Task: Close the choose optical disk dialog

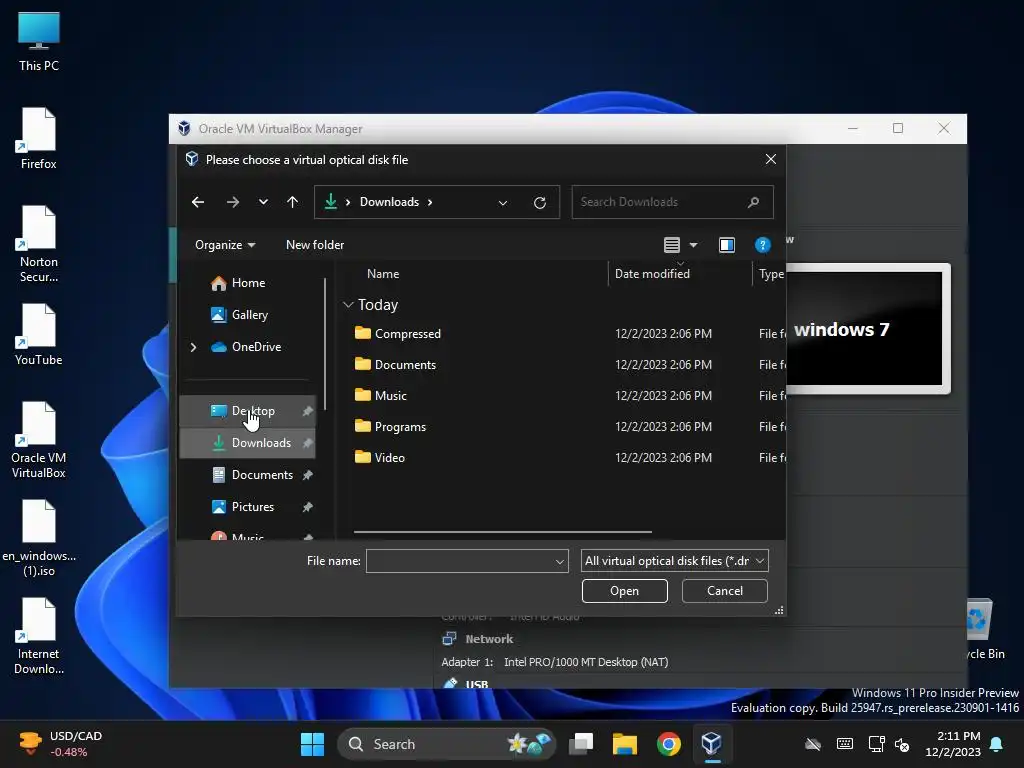Action: (x=771, y=159)
